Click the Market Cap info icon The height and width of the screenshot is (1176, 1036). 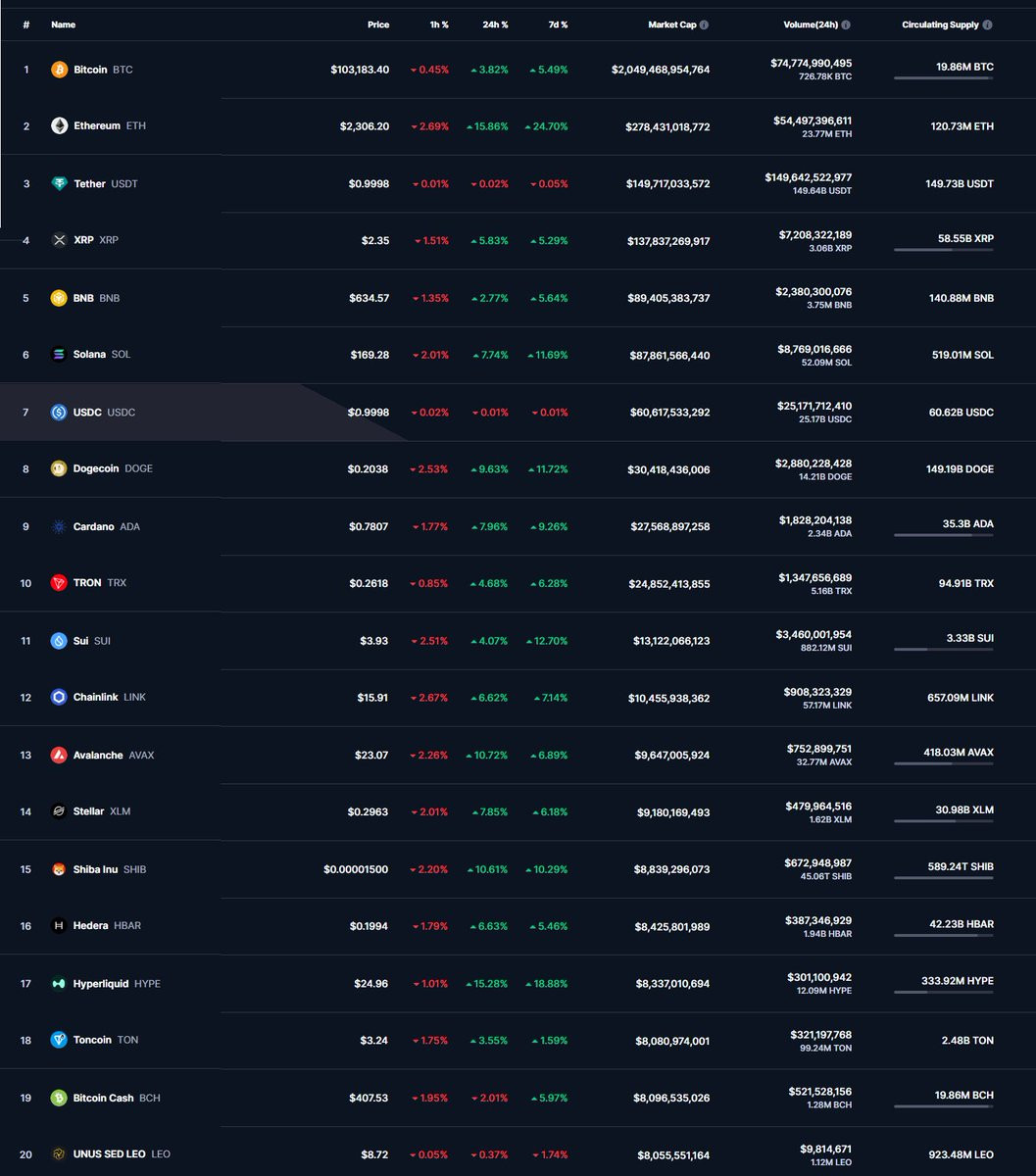[704, 25]
